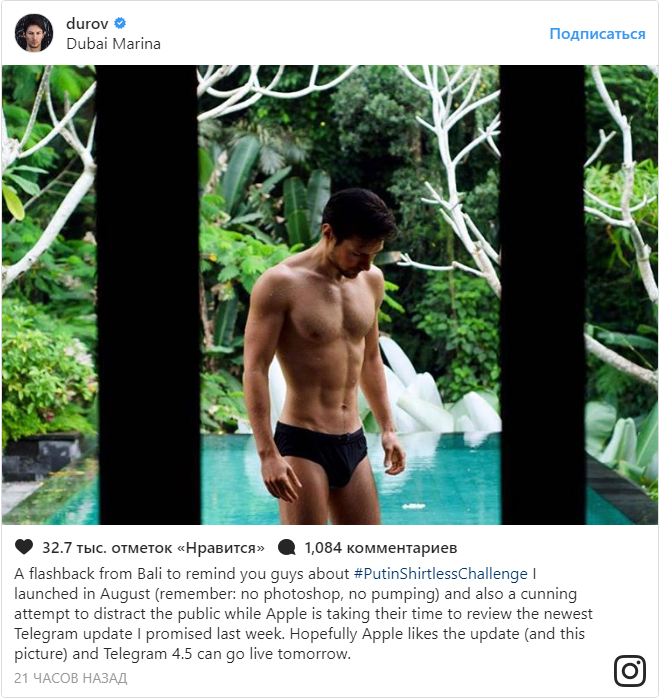Screen dimensions: 659x699
Task: Click the 21 ЧАСОВ НАЗАД timestamp
Action: pyautogui.click(x=71, y=679)
